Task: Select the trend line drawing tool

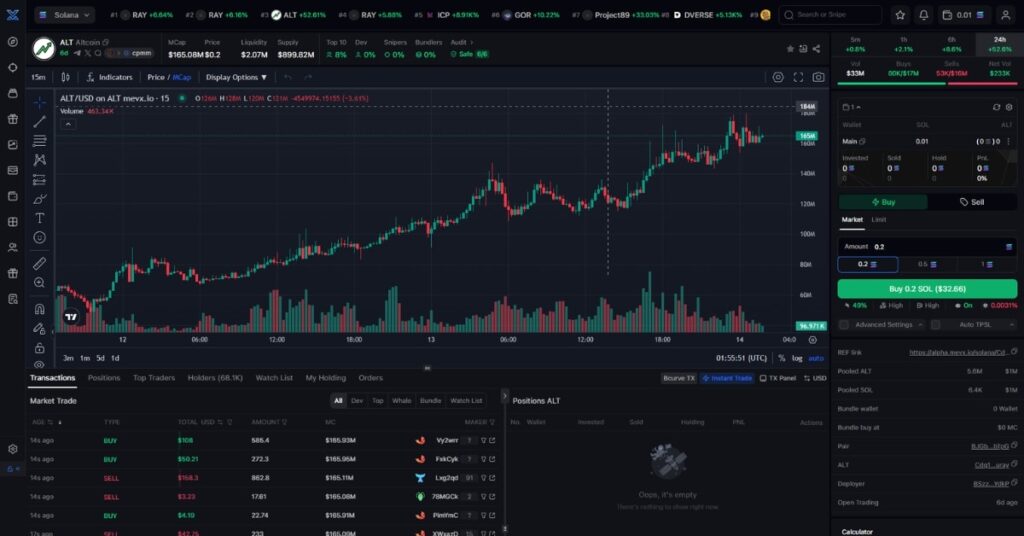Action: point(40,121)
